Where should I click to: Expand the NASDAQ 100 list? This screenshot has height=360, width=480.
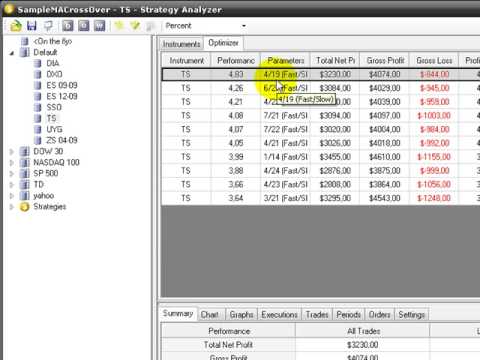(12, 163)
